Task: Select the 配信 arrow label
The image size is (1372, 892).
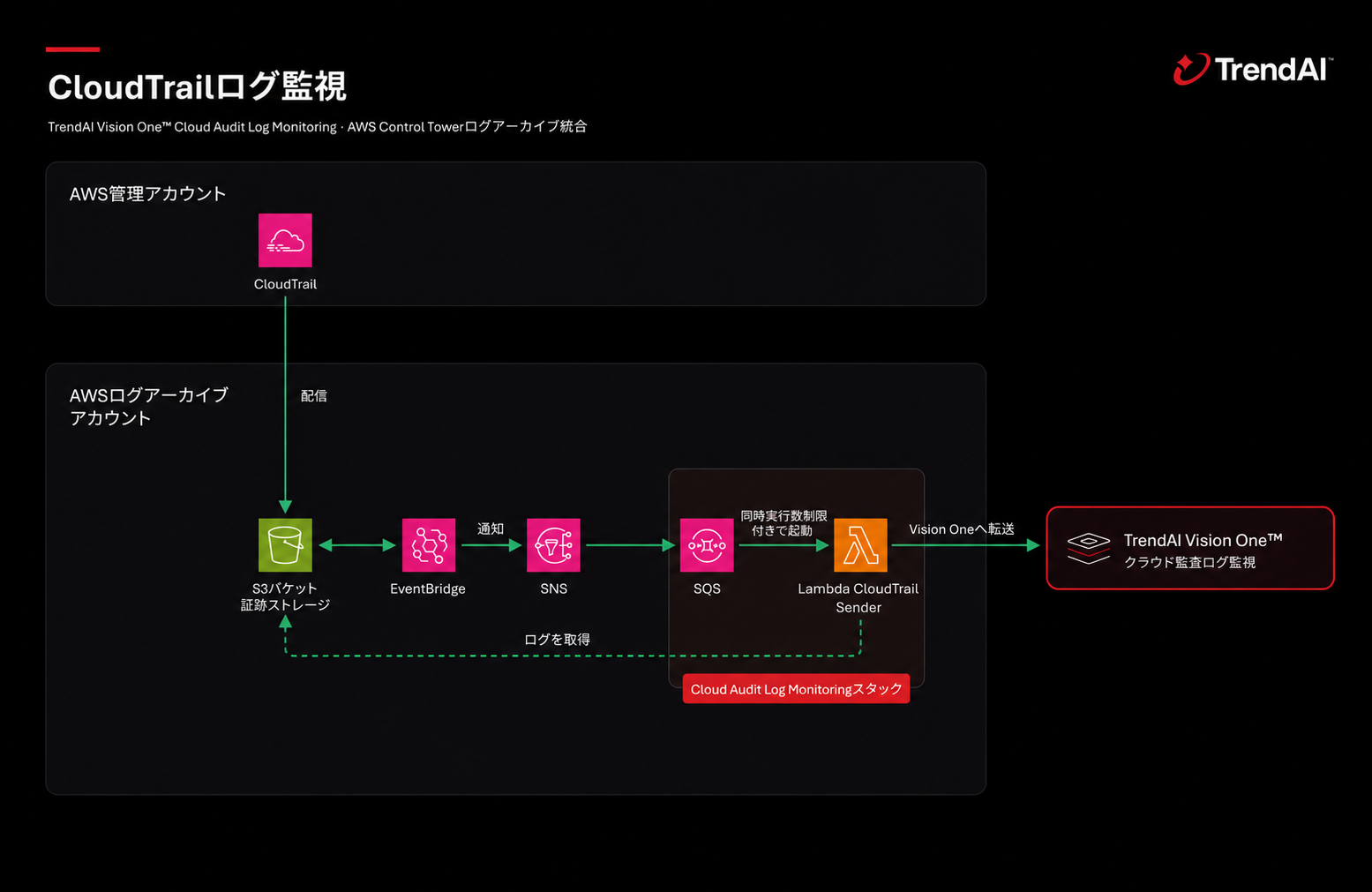Action: point(314,396)
